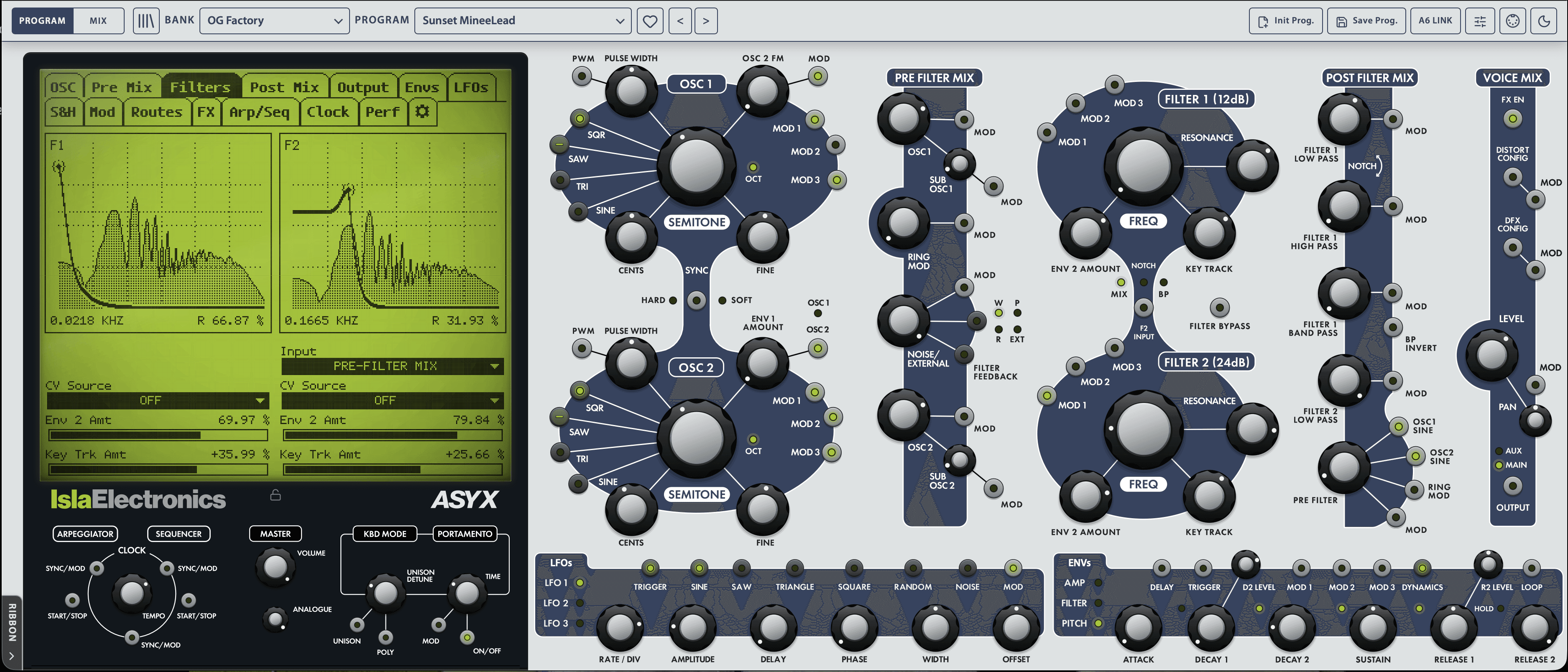Image resolution: width=1568 pixels, height=672 pixels.
Task: Open the F1 CV Source dropdown
Action: (158, 400)
